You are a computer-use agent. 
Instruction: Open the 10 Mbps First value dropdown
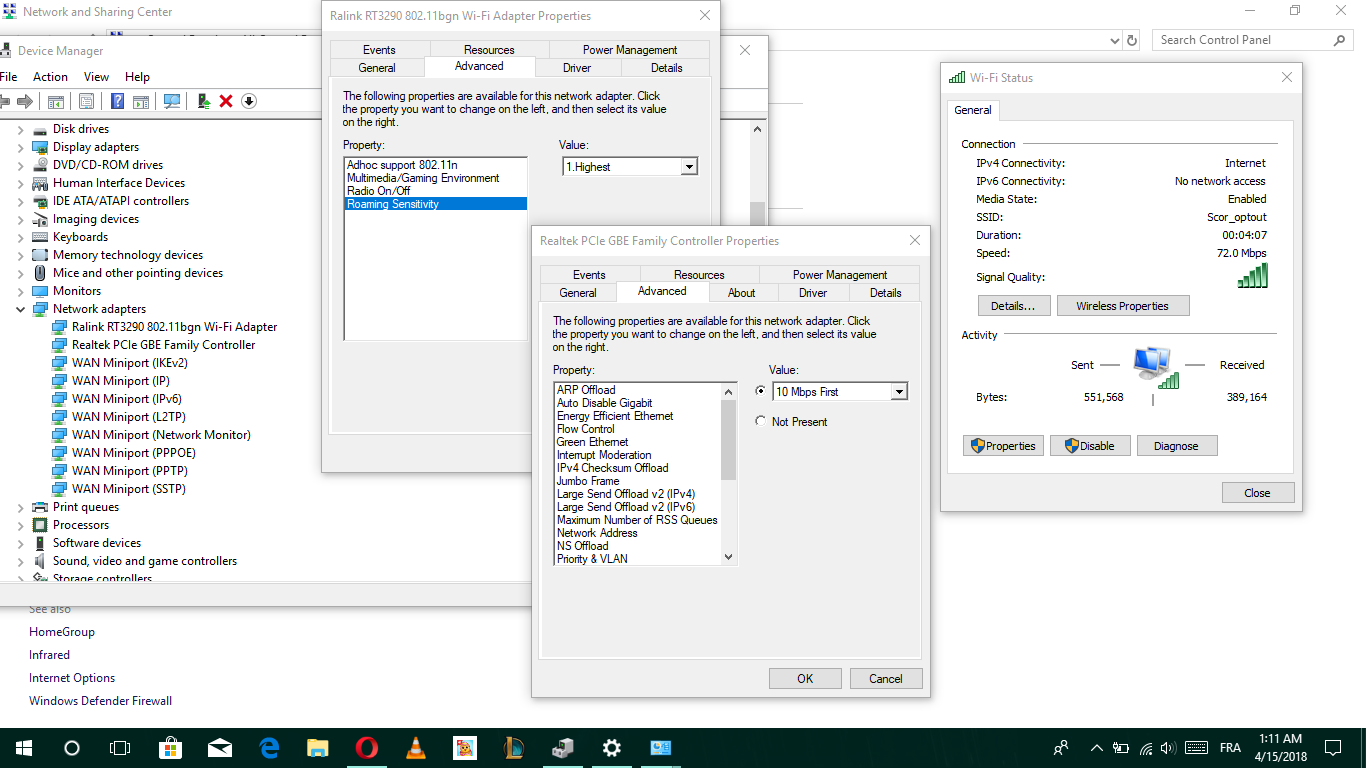pos(899,392)
